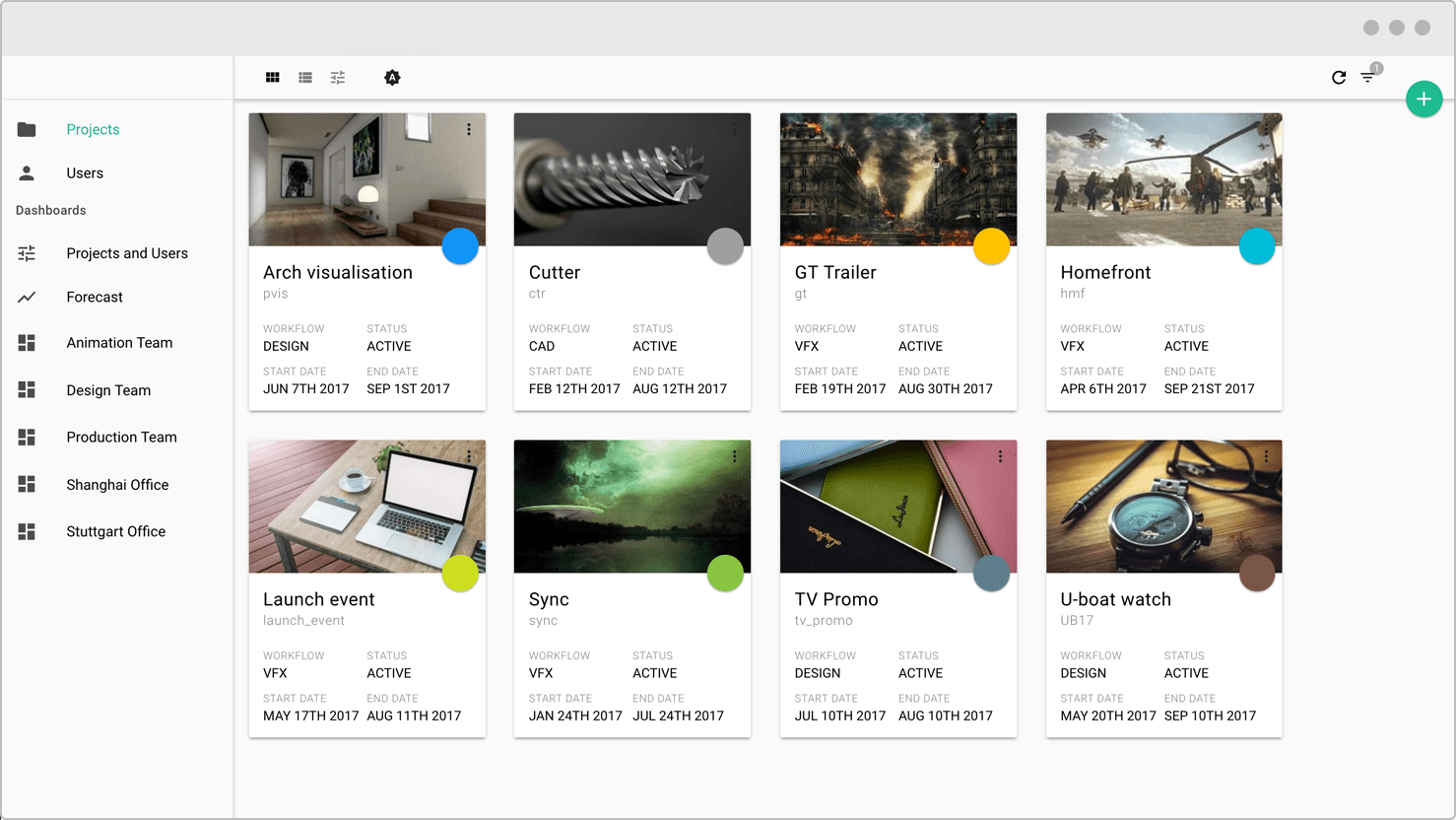This screenshot has height=820, width=1456.
Task: Click the UB17 project code text
Action: click(1077, 621)
